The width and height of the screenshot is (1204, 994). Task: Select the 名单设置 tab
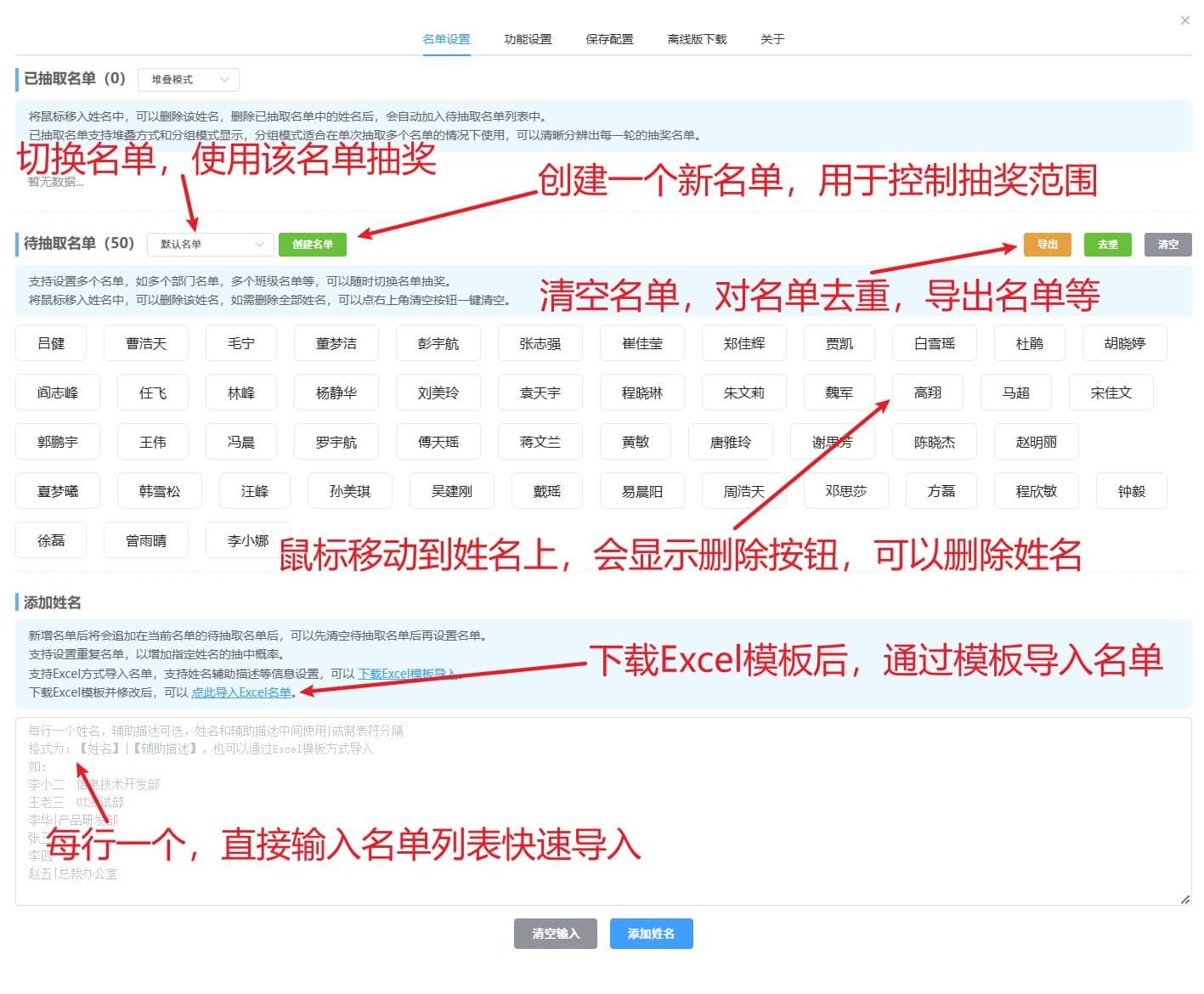tap(446, 38)
